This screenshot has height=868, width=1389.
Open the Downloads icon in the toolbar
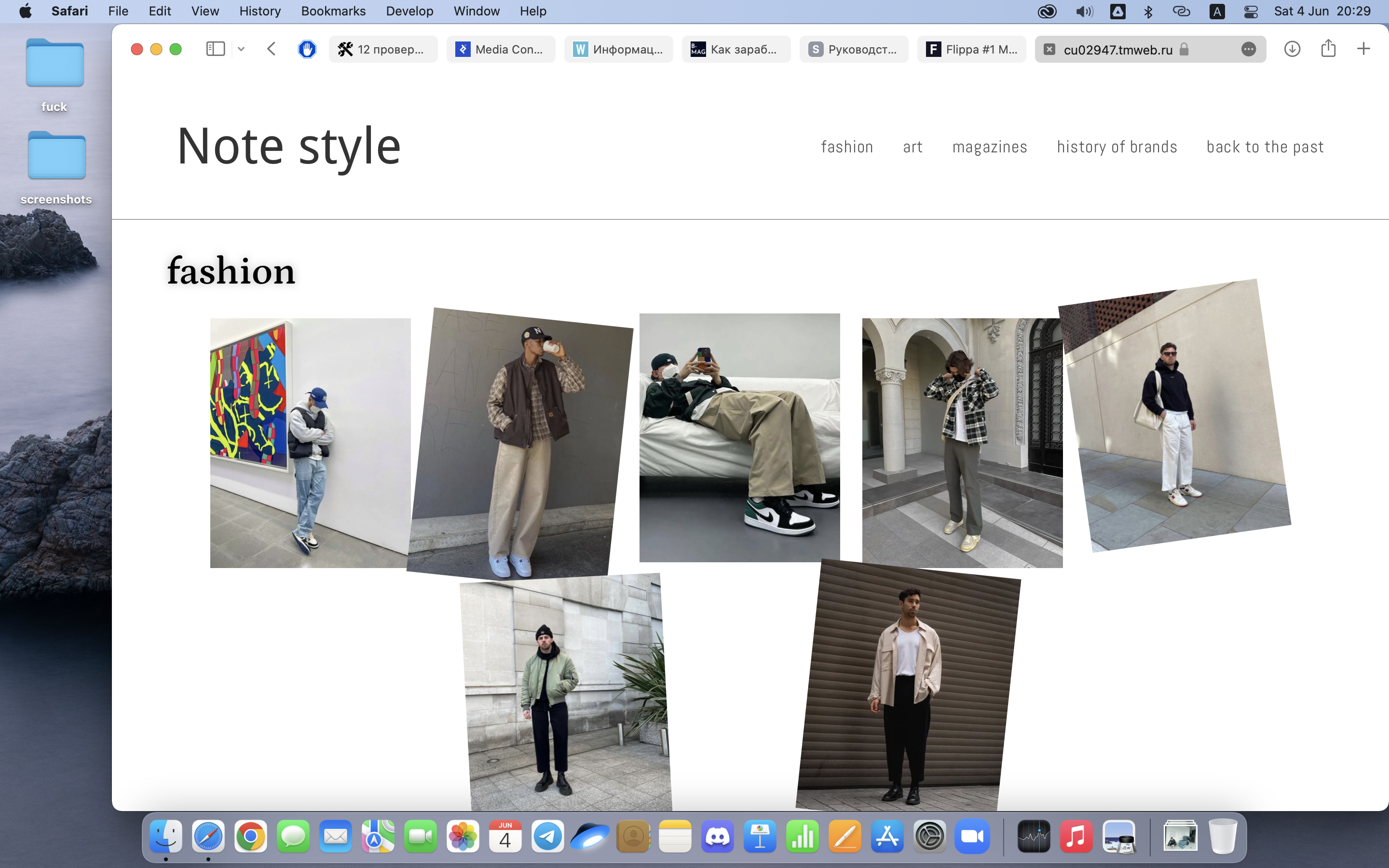(1292, 49)
